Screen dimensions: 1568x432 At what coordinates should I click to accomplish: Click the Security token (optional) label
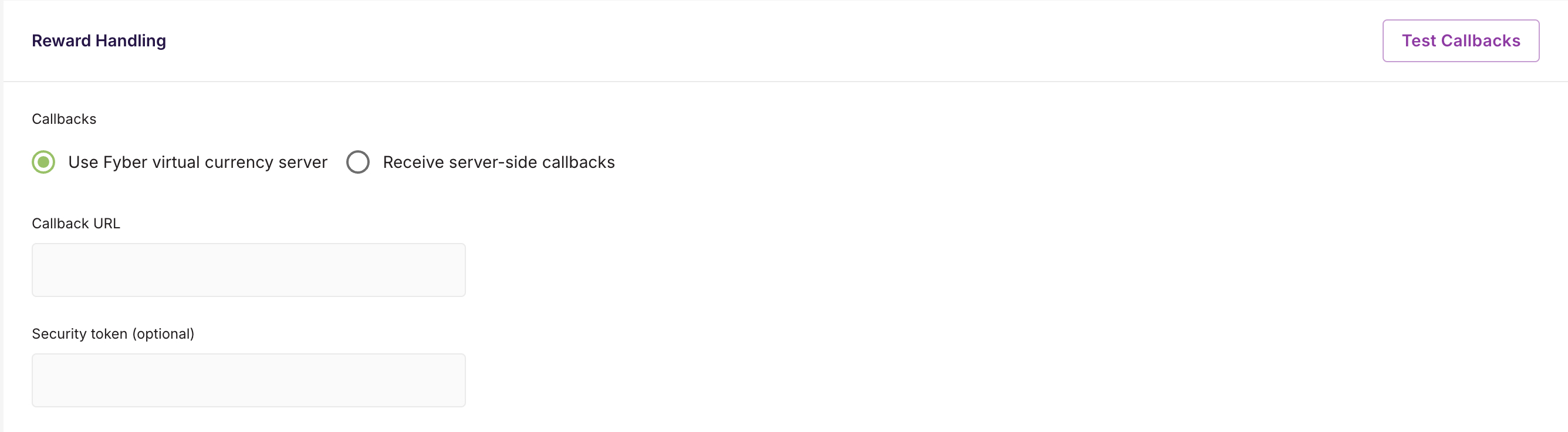click(x=113, y=334)
